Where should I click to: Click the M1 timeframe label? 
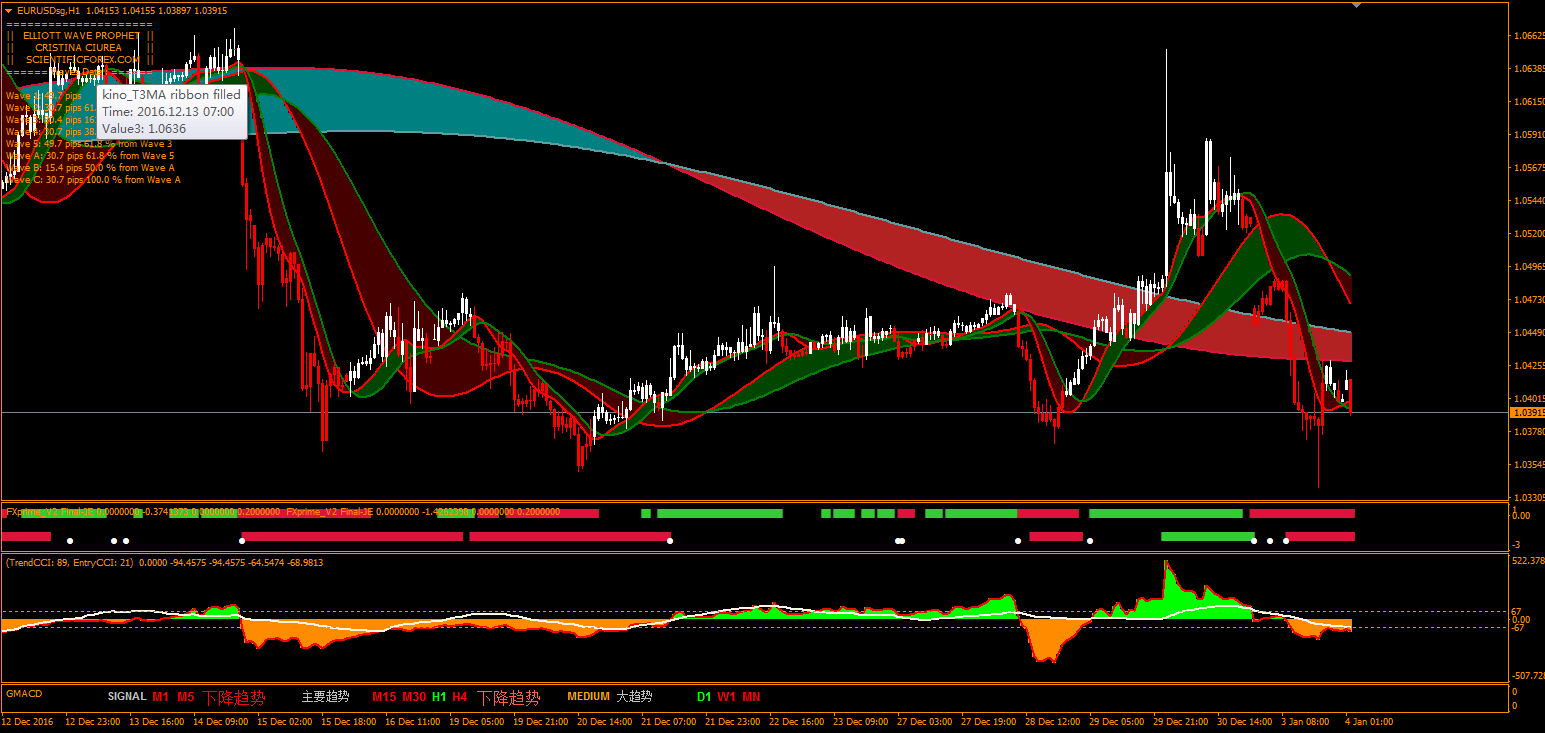(161, 697)
